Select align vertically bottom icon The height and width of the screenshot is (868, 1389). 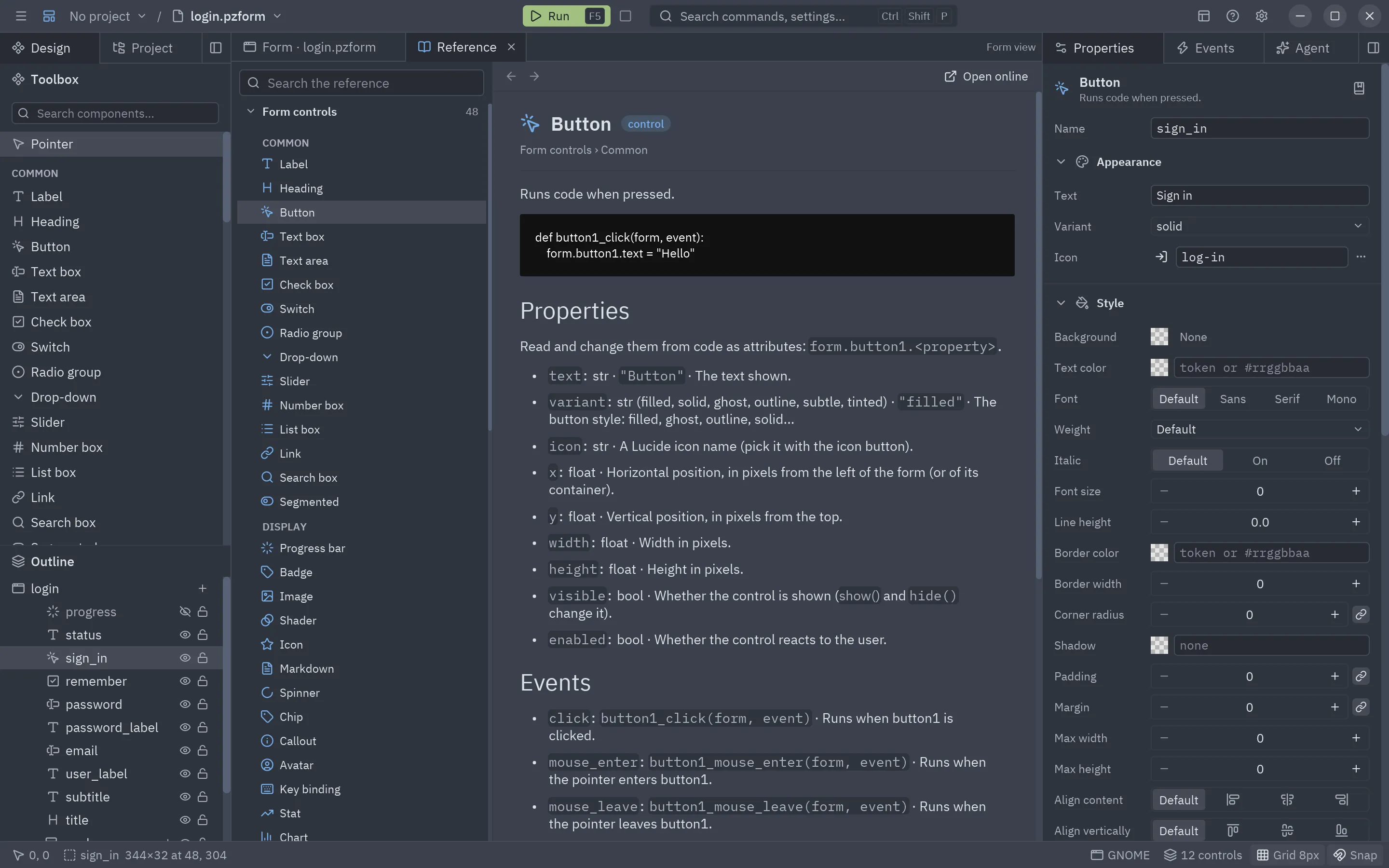tap(1341, 831)
